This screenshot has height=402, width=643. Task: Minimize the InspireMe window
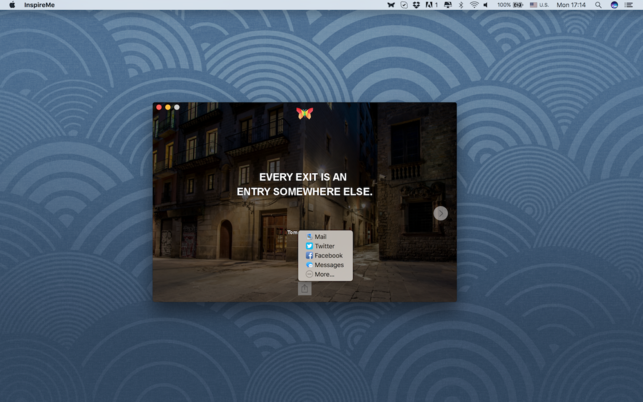[x=168, y=107]
